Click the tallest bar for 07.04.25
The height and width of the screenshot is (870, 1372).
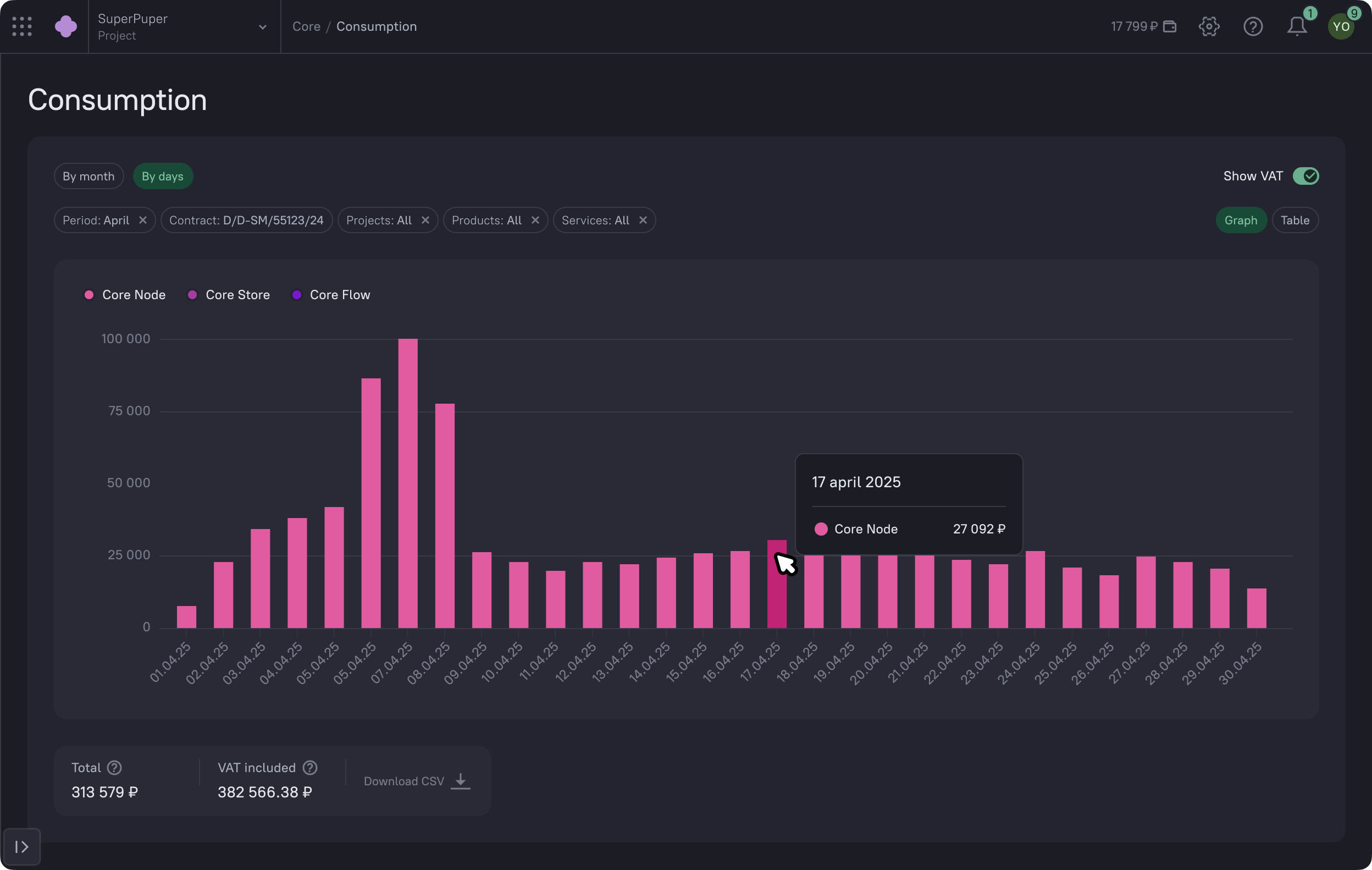coord(407,482)
